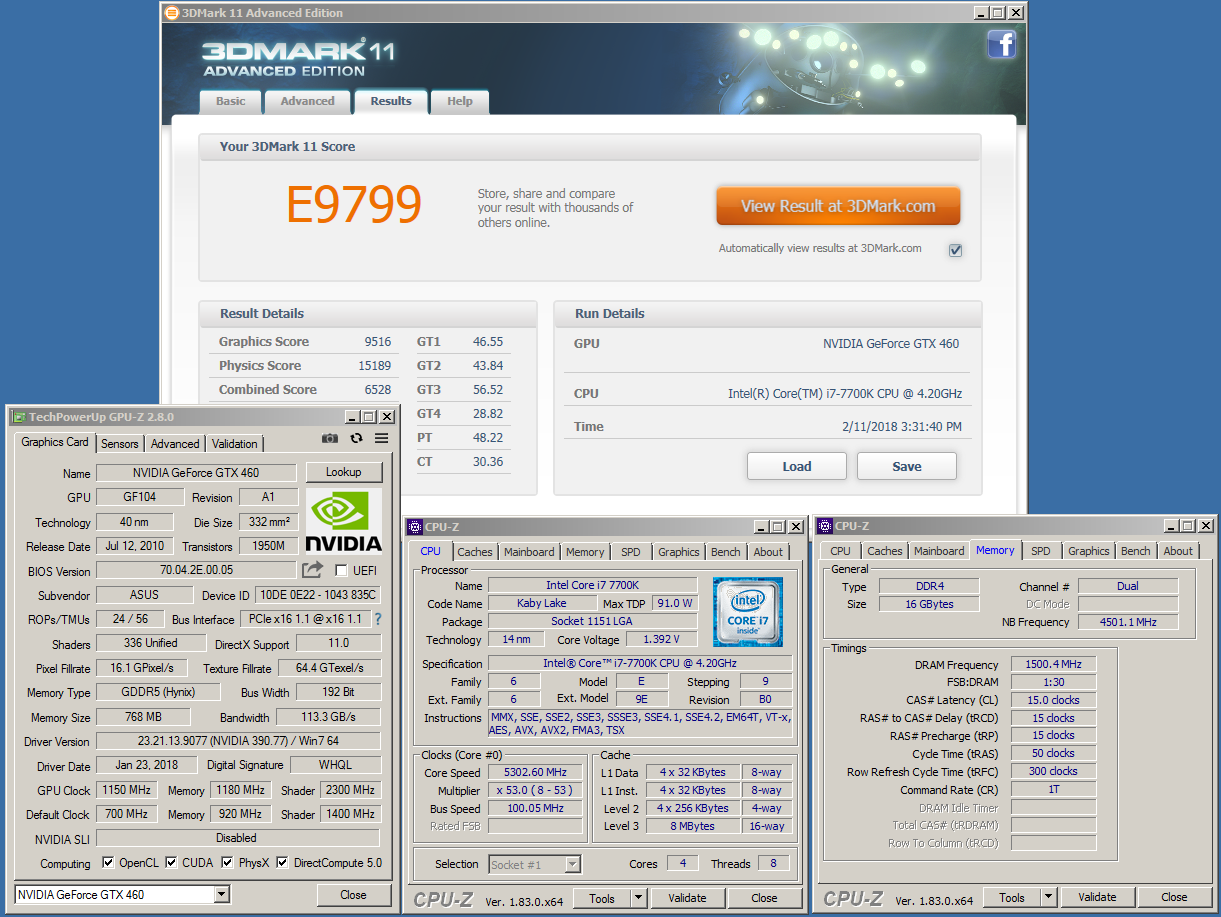Viewport: 1221px width, 917px height.
Task: Open the Bench tab in left CPU-Z window
Action: tap(726, 552)
